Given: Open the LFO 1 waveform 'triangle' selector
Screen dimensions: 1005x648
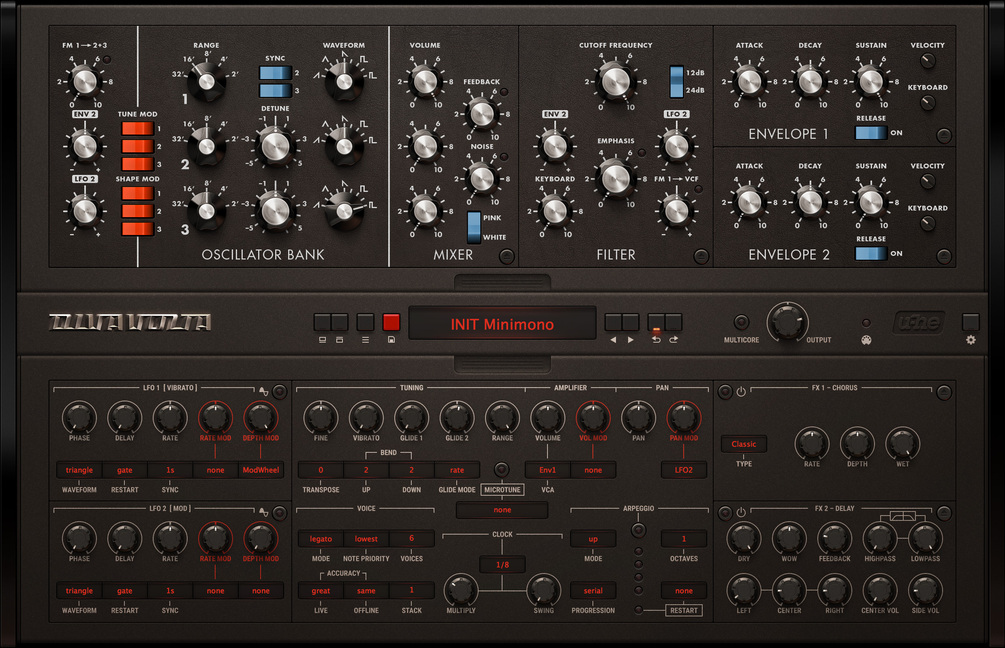Looking at the screenshot, I should click(x=79, y=470).
